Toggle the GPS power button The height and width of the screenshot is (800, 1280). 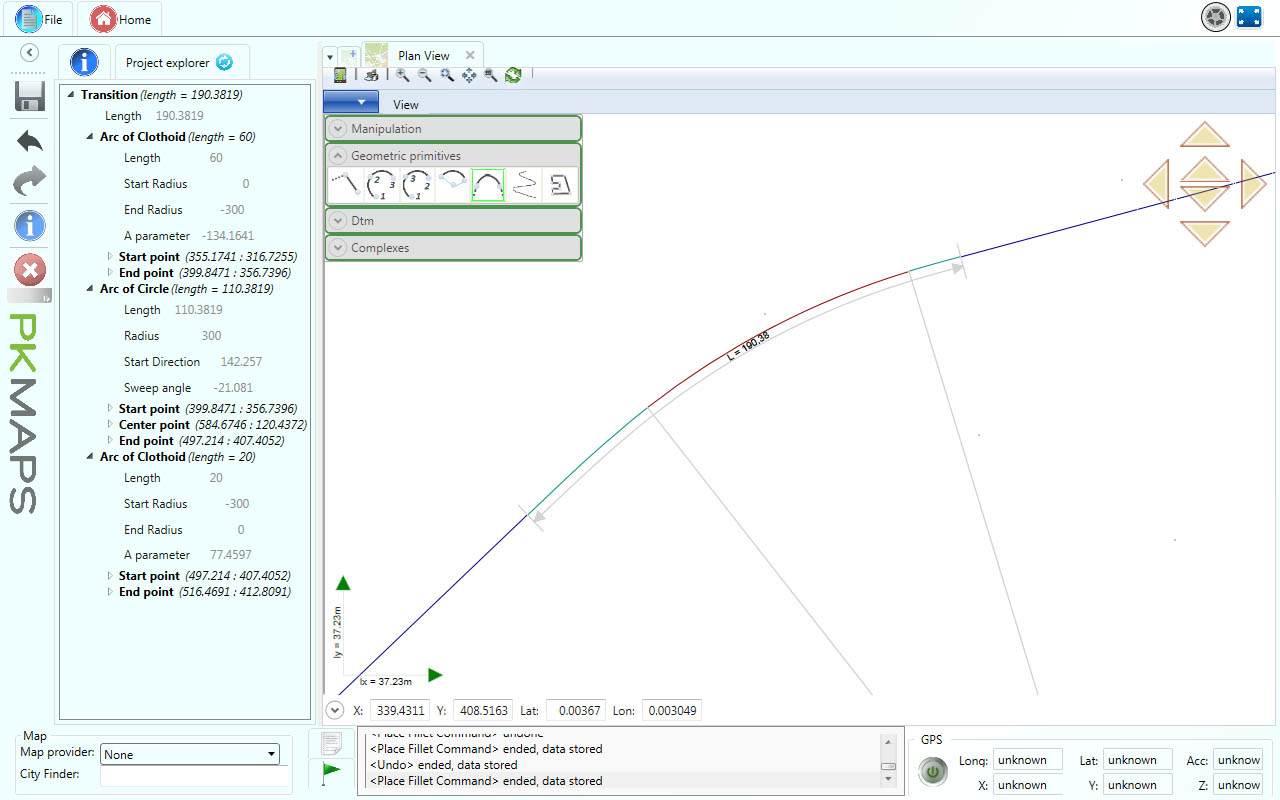[933, 772]
